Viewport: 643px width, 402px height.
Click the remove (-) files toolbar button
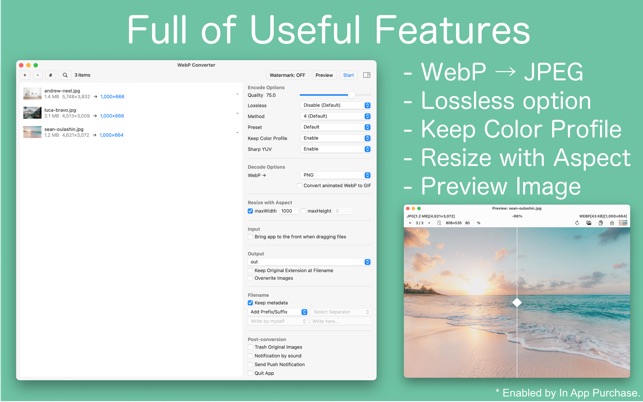pos(37,75)
